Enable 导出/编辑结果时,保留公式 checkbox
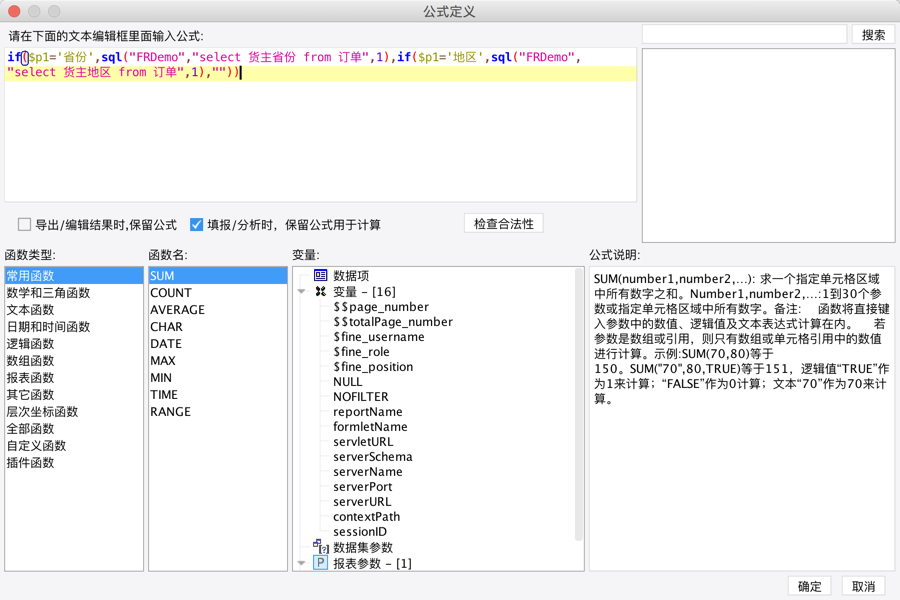The height and width of the screenshot is (600, 900). tap(24, 224)
